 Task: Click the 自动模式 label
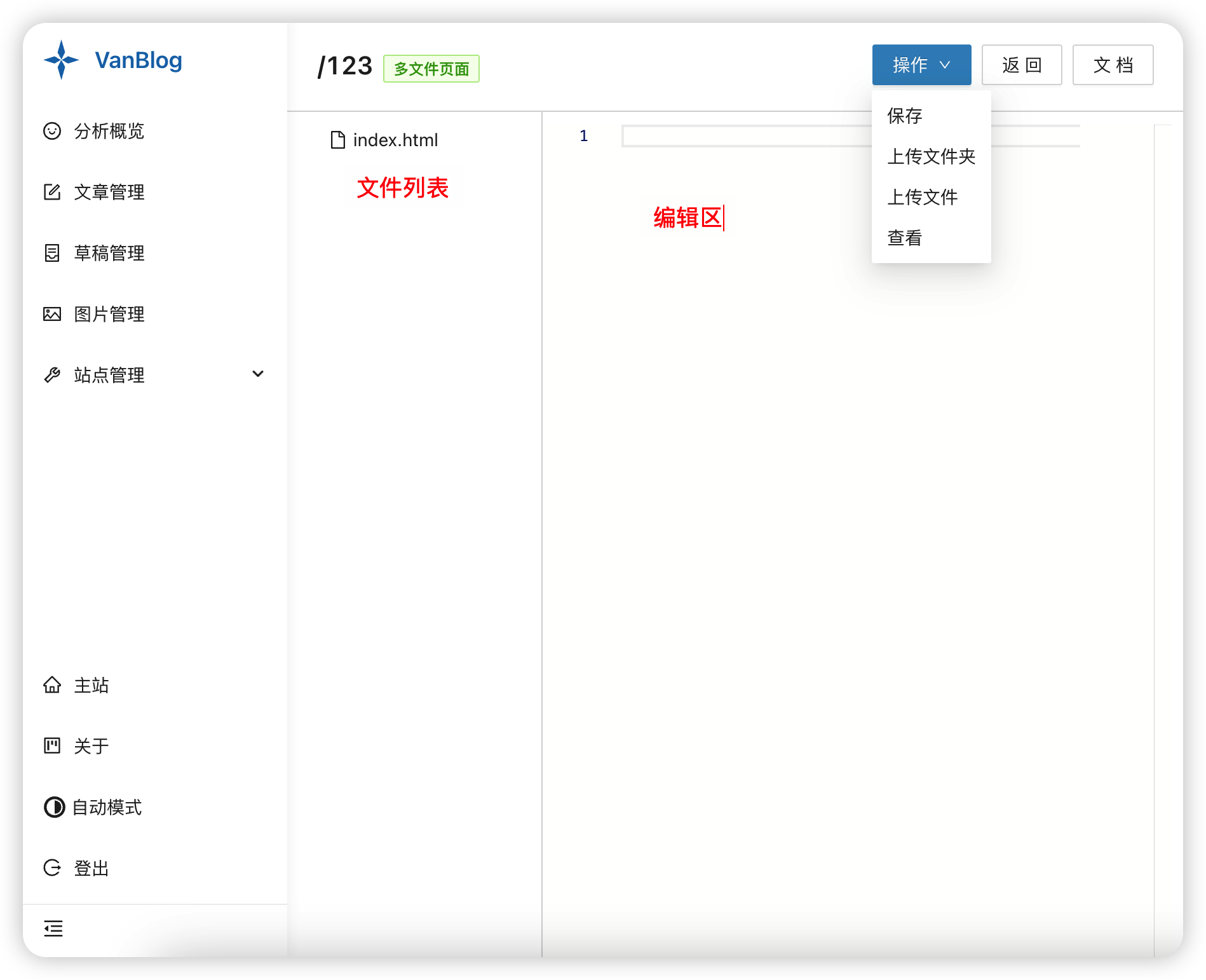pos(107,807)
